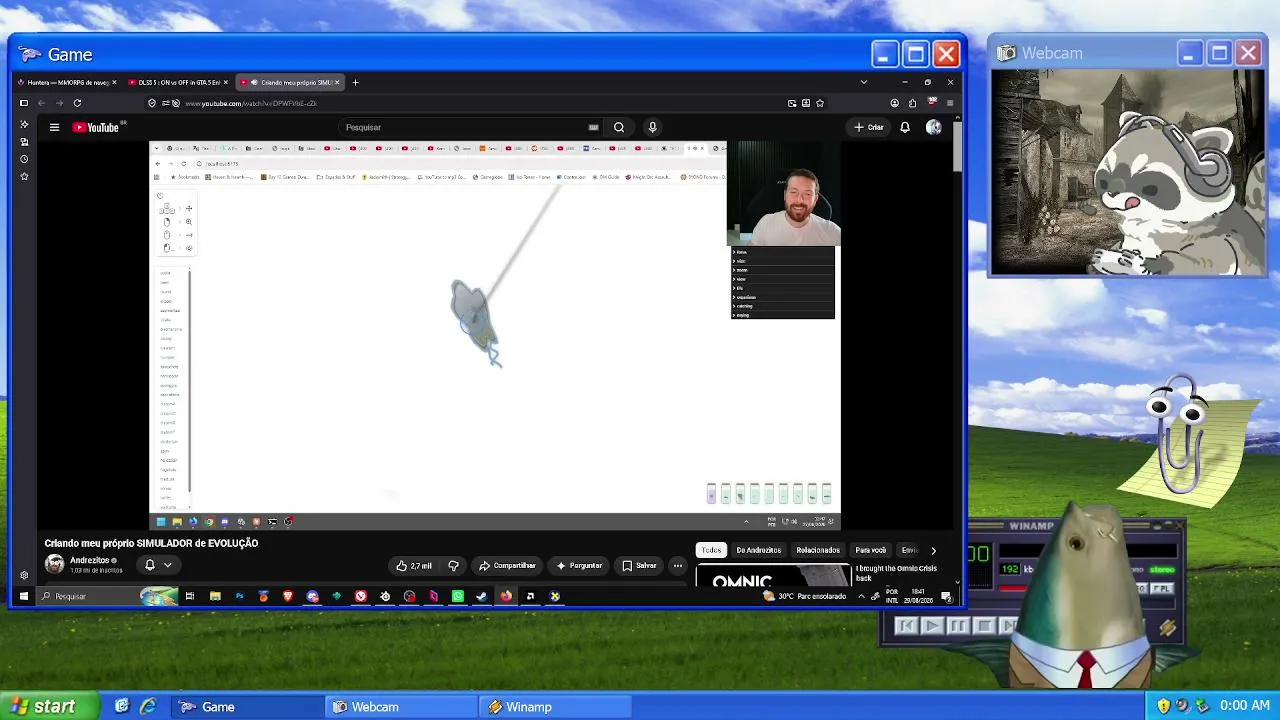Select the Todos filter chip
Image resolution: width=1280 pixels, height=720 pixels.
coord(711,550)
